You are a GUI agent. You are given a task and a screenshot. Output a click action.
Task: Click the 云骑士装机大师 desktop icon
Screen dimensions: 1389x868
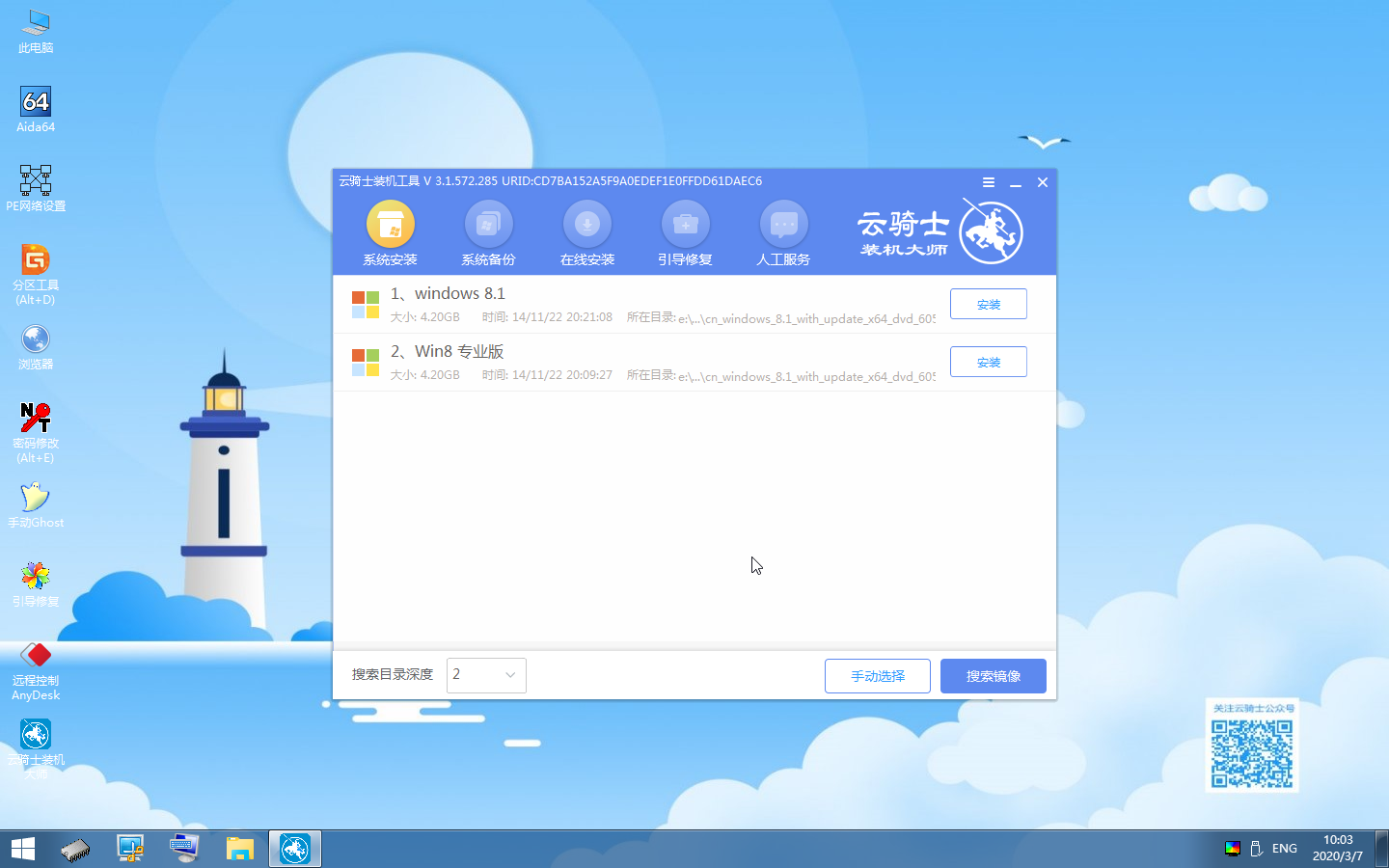[x=36, y=749]
